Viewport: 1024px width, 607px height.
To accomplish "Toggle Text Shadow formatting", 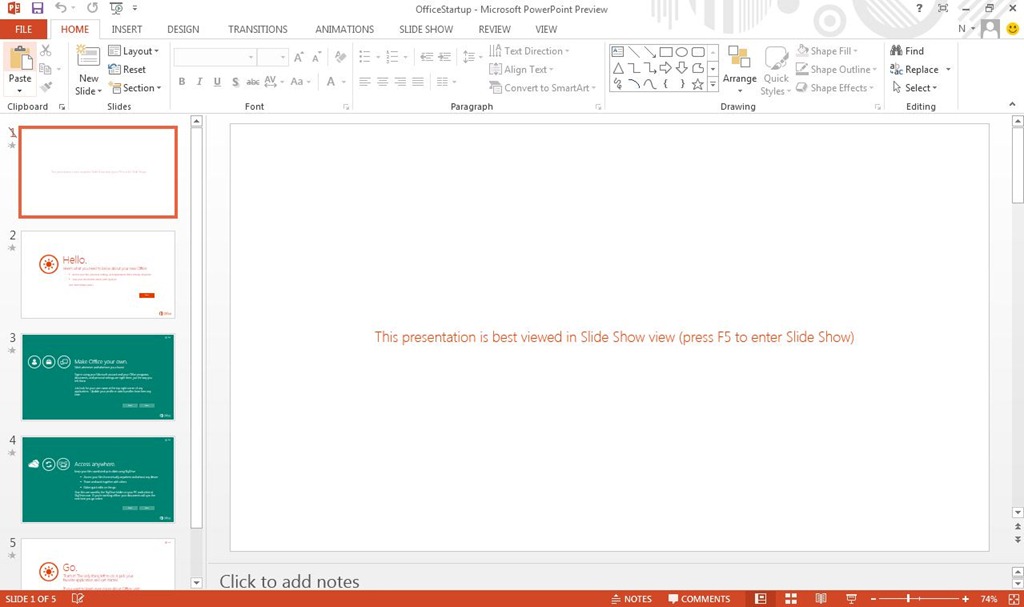I will pos(235,82).
